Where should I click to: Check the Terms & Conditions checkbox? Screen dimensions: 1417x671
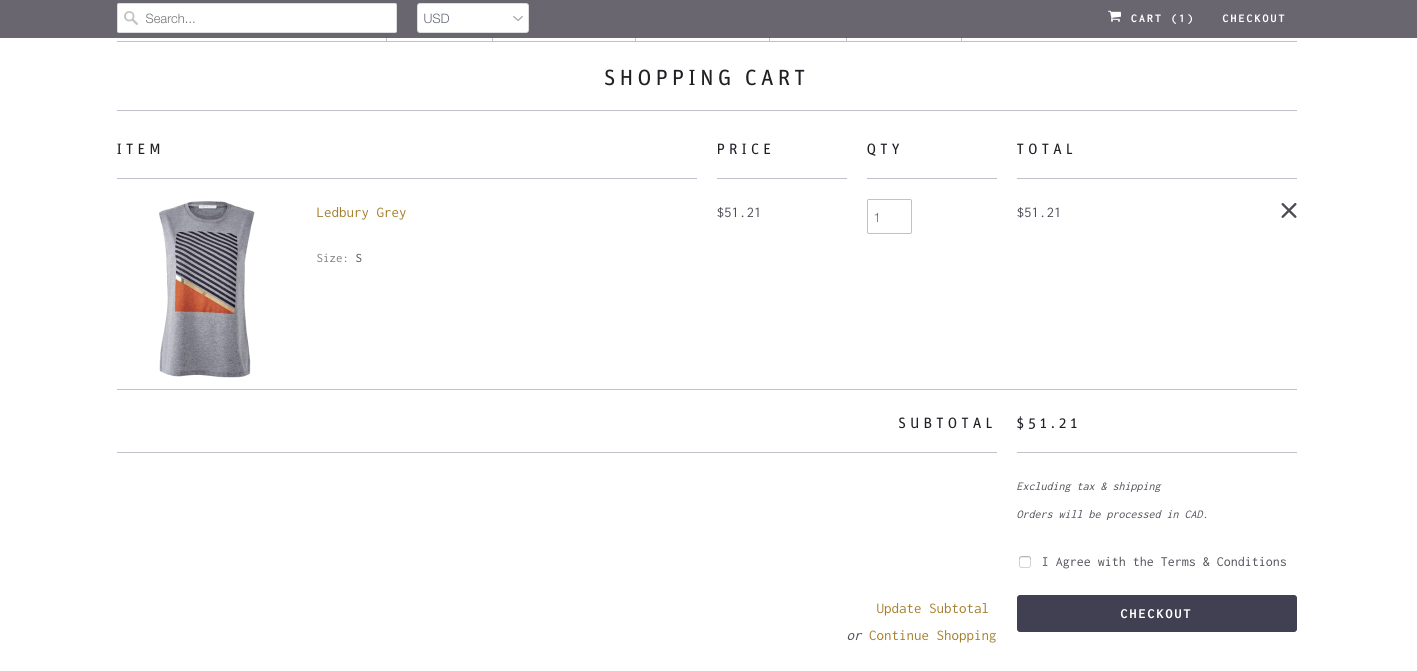(x=1025, y=562)
